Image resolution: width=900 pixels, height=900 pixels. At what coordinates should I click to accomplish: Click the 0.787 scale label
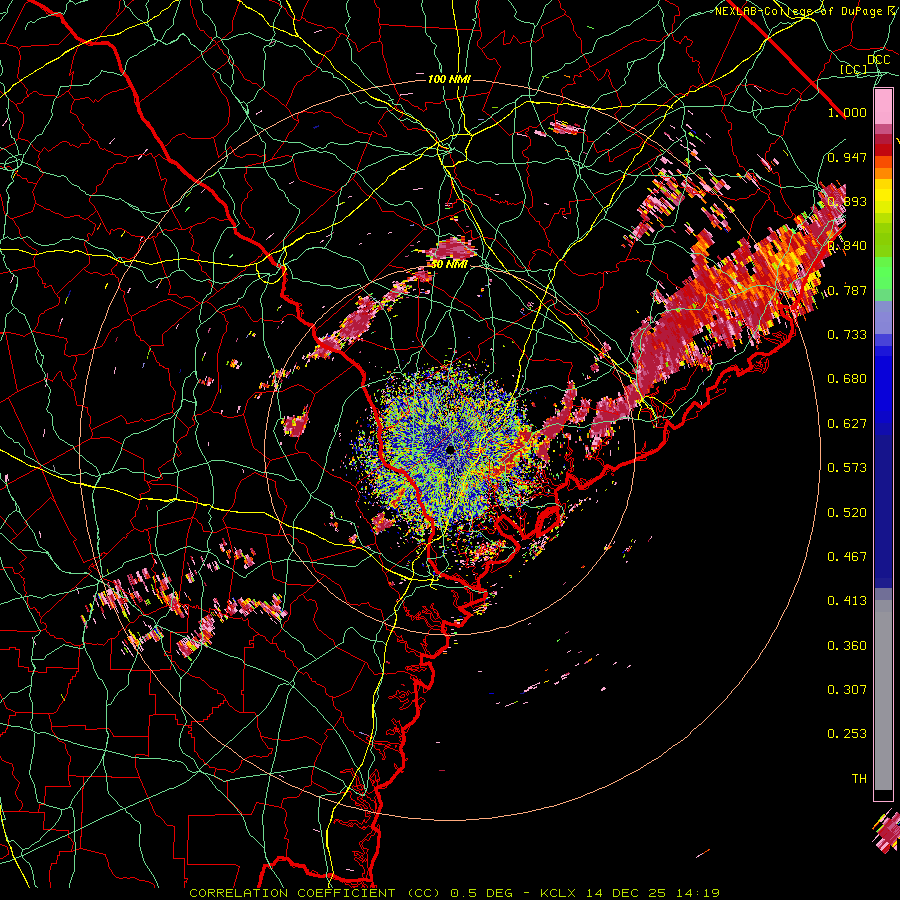pyautogui.click(x=847, y=290)
